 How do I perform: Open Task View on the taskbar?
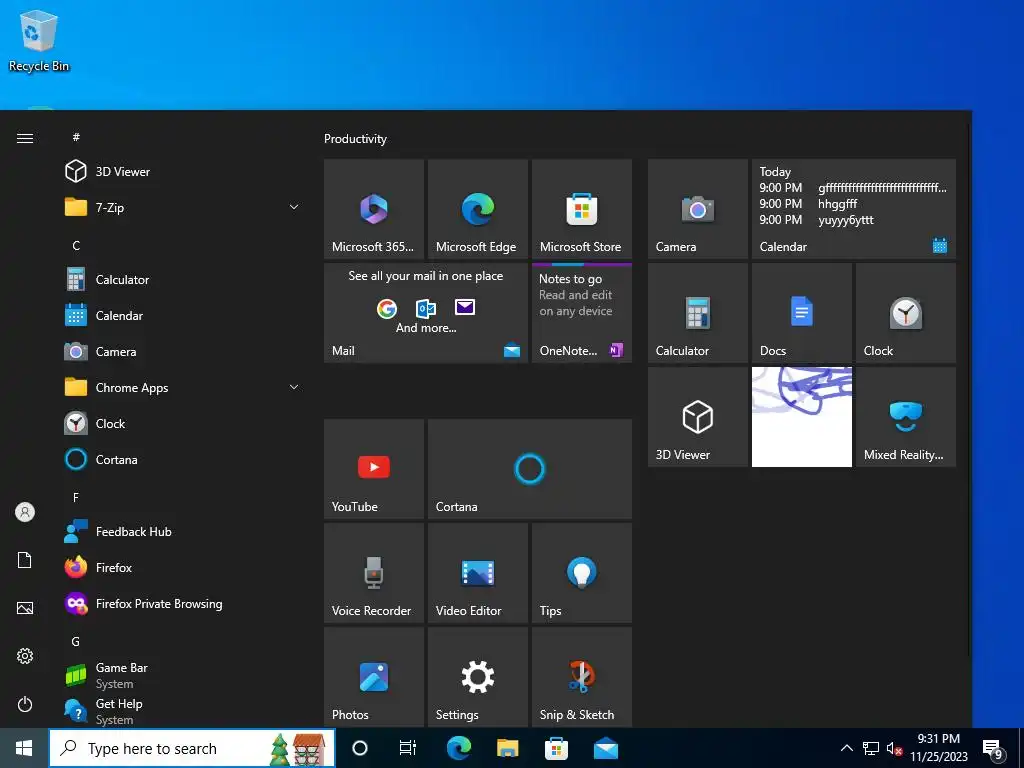pyautogui.click(x=408, y=748)
